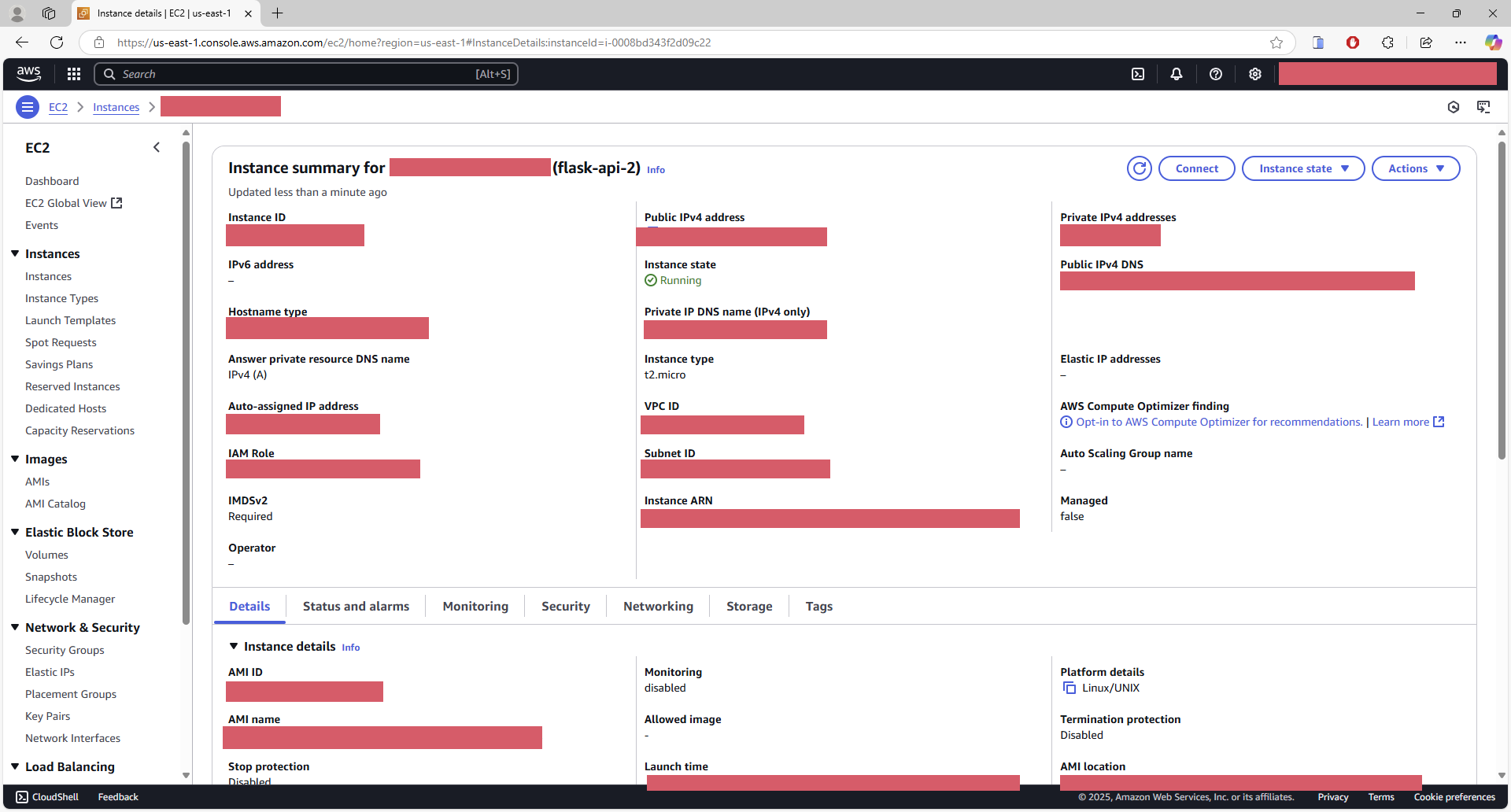Open the Actions dropdown

click(x=1415, y=168)
